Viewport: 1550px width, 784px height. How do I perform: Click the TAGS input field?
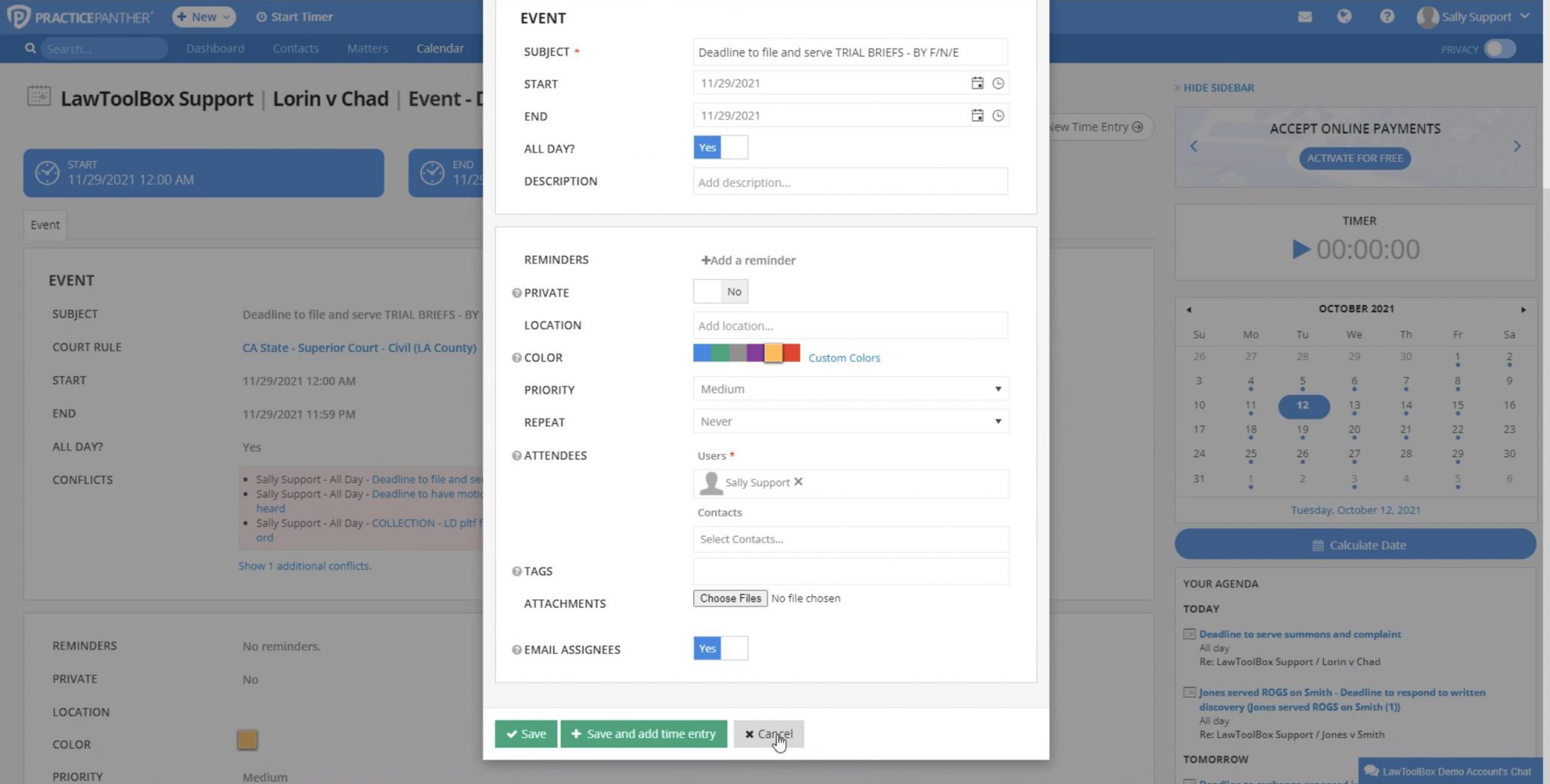point(851,571)
